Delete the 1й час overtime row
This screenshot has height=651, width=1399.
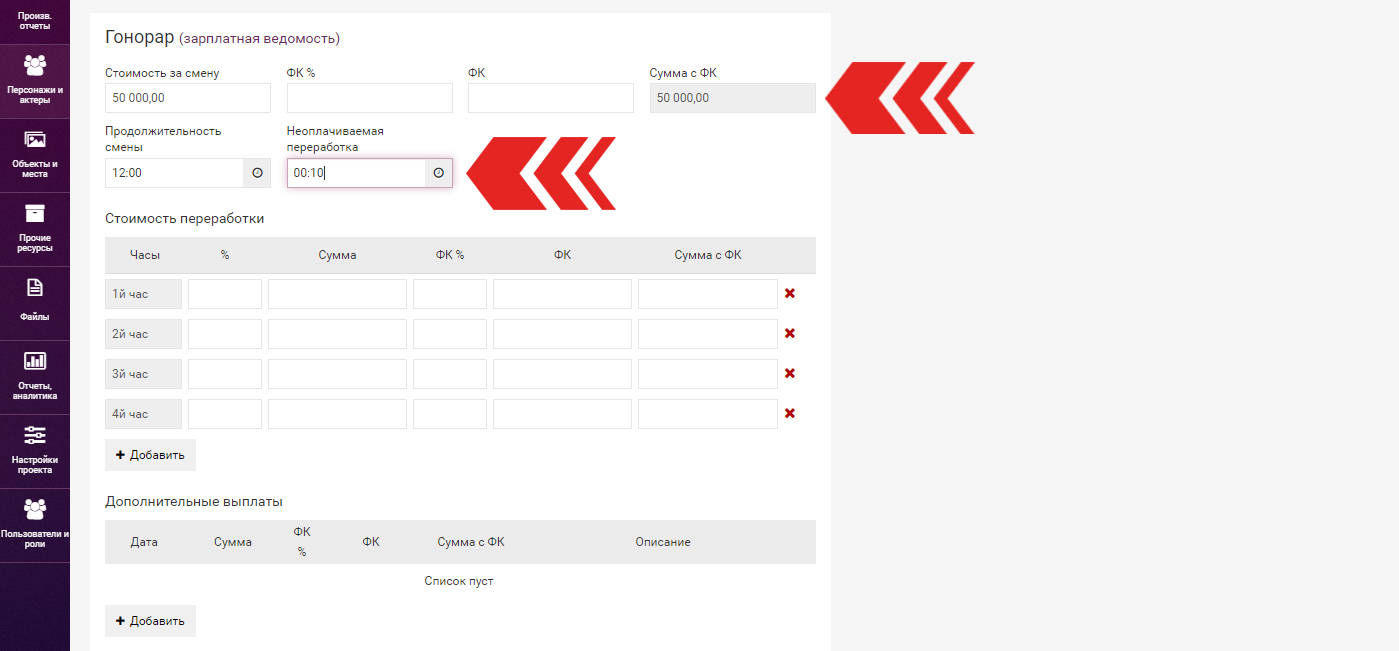tap(790, 294)
